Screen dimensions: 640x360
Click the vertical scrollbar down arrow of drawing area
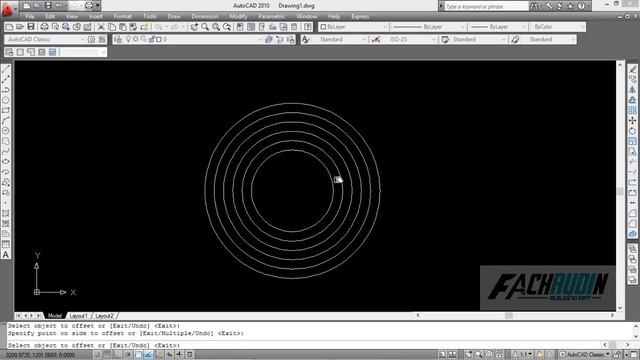click(x=620, y=308)
